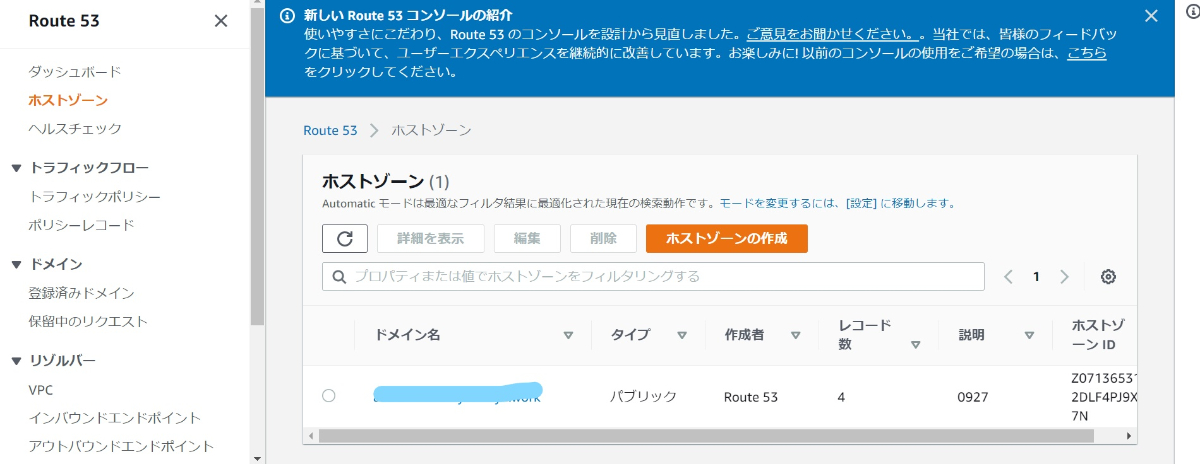The height and width of the screenshot is (464, 1200).
Task: Click the 0927 description cell
Action: 973,396
